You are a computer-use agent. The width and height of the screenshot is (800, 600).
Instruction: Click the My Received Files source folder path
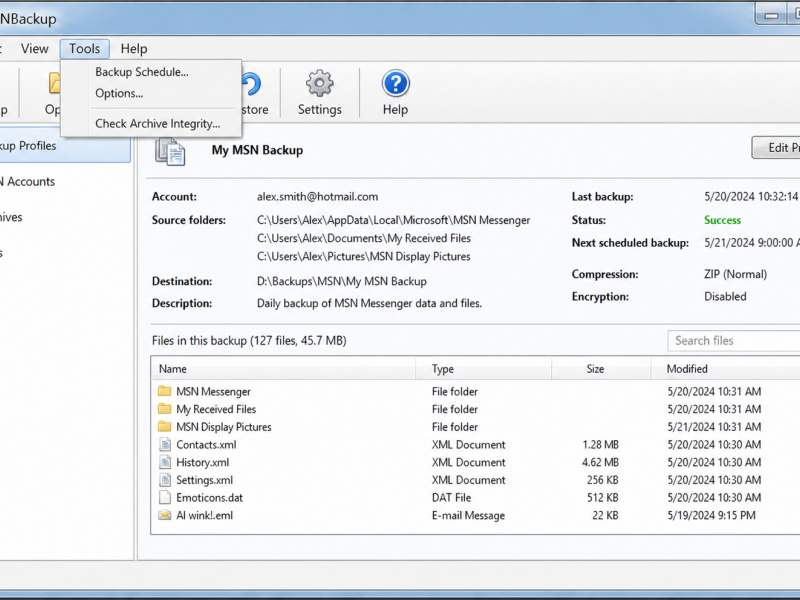(364, 238)
